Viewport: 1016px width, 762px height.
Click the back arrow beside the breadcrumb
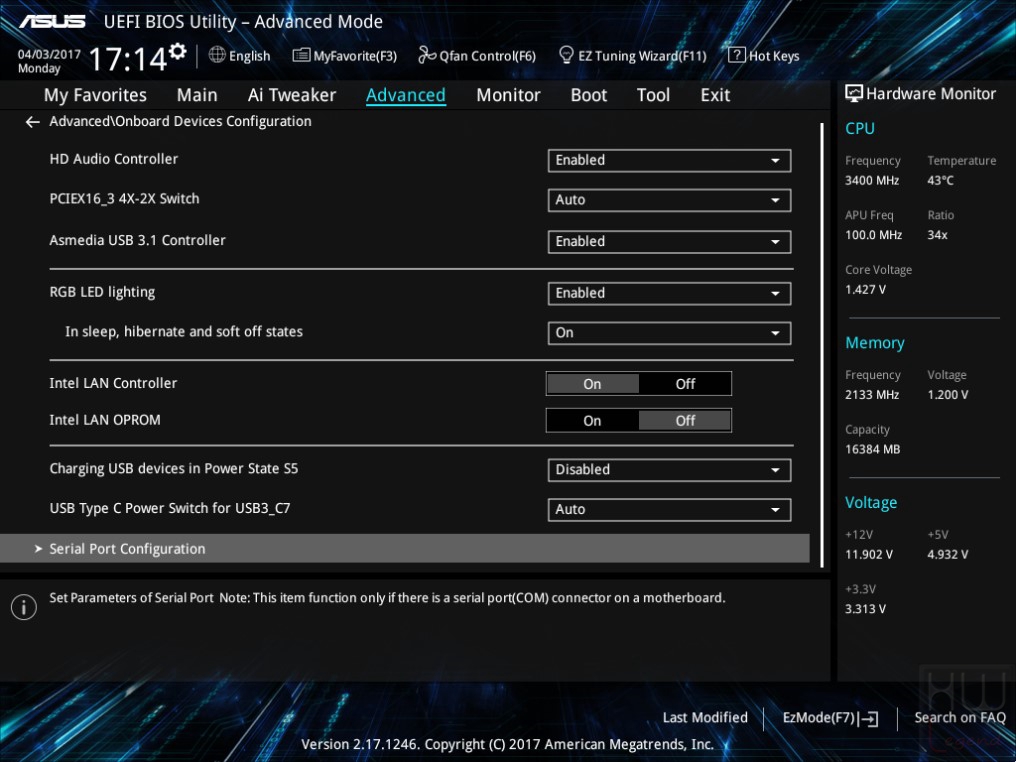pyautogui.click(x=32, y=122)
